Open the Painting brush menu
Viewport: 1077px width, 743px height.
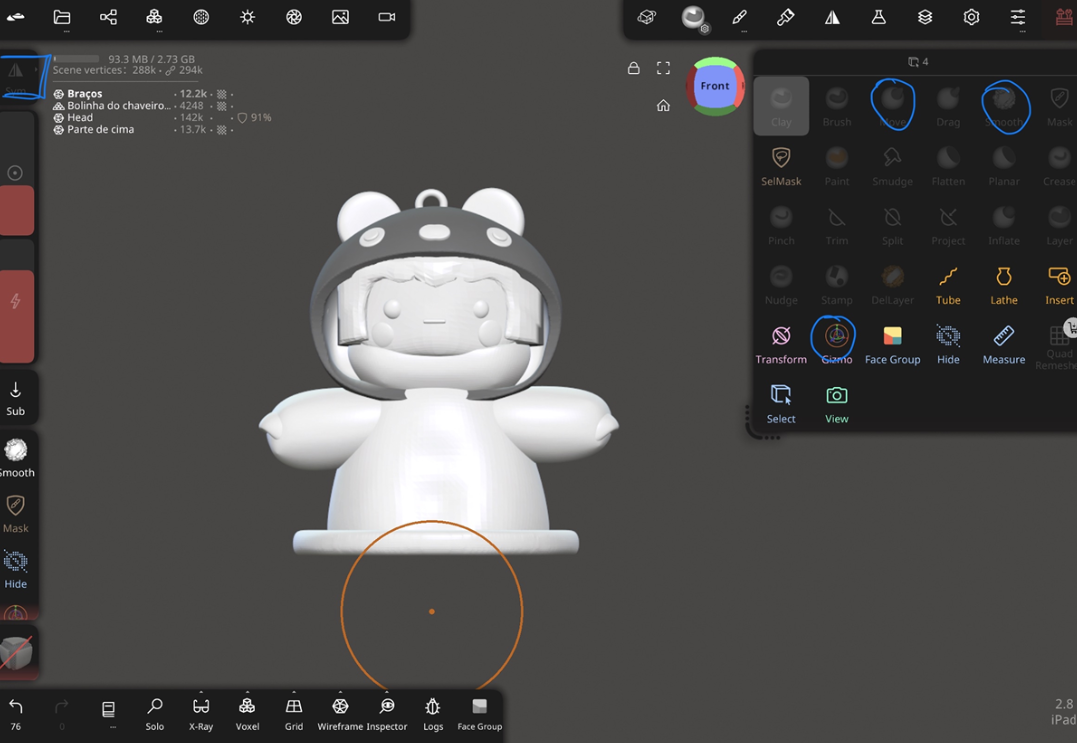(x=785, y=17)
